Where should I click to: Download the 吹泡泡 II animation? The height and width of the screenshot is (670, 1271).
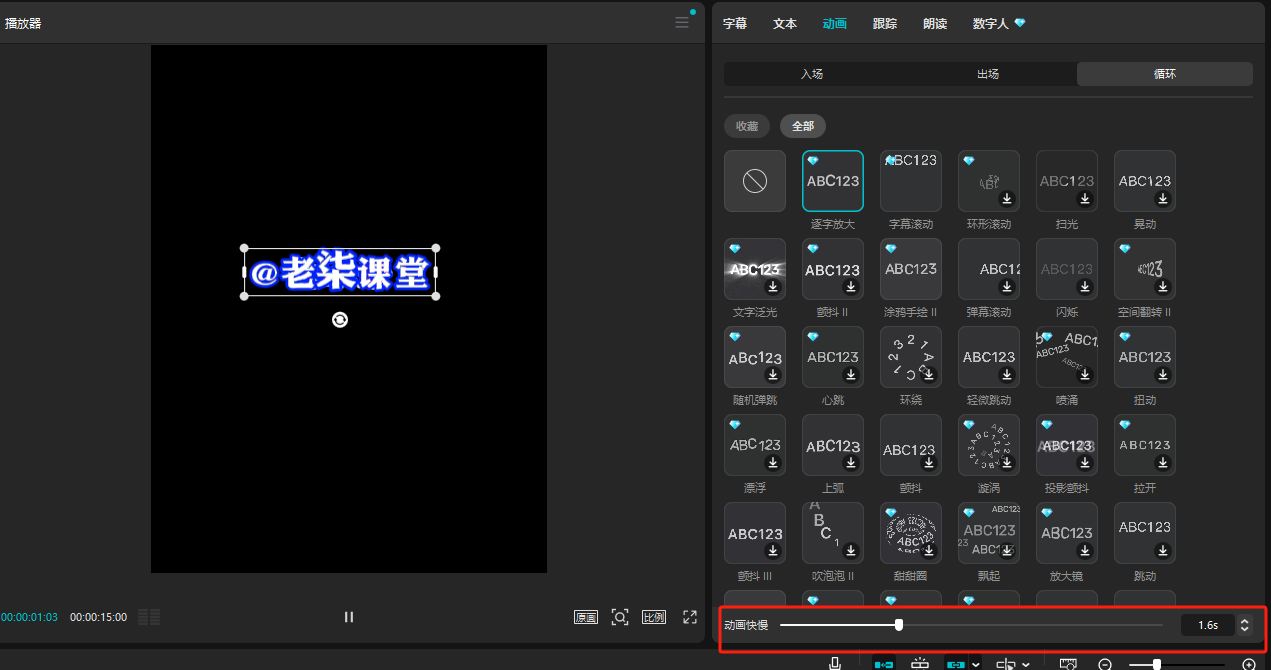point(851,551)
